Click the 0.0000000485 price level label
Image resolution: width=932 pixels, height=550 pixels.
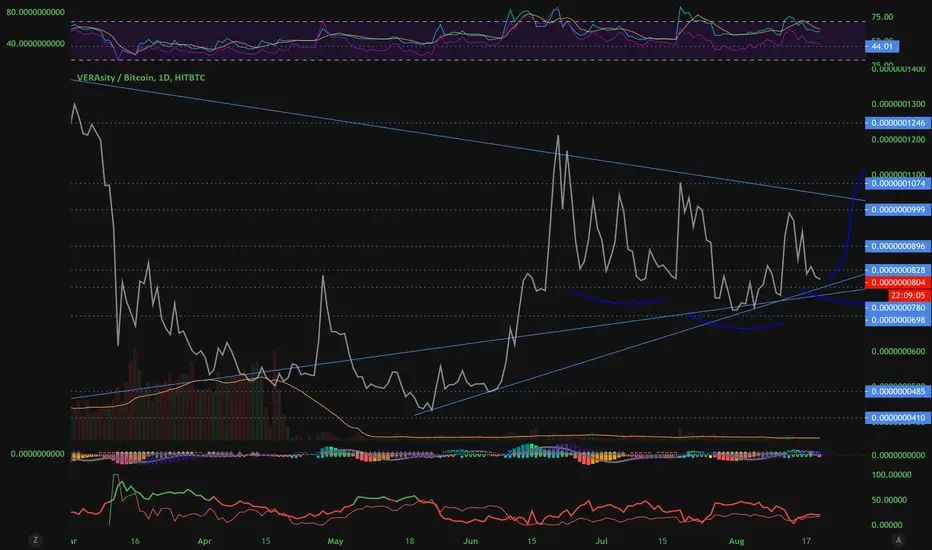898,391
